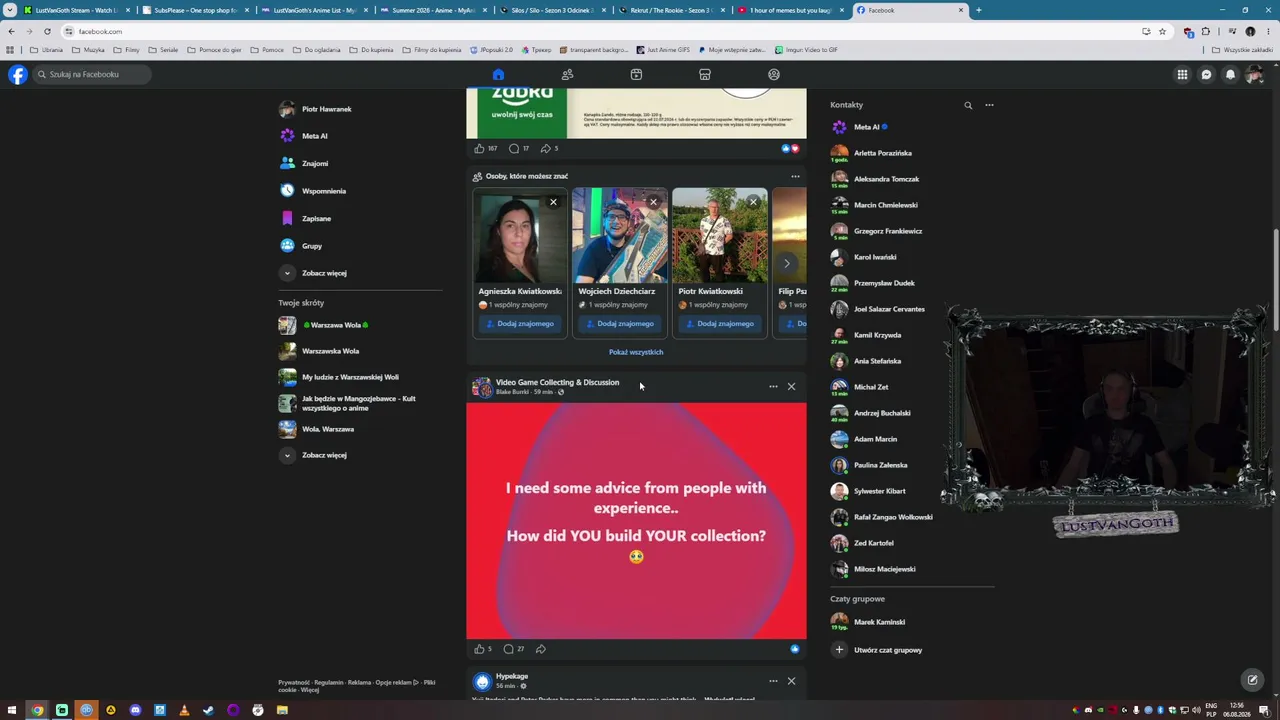Image resolution: width=1280 pixels, height=720 pixels.
Task: Open the Video Game Collecting post options menu
Action: (773, 386)
